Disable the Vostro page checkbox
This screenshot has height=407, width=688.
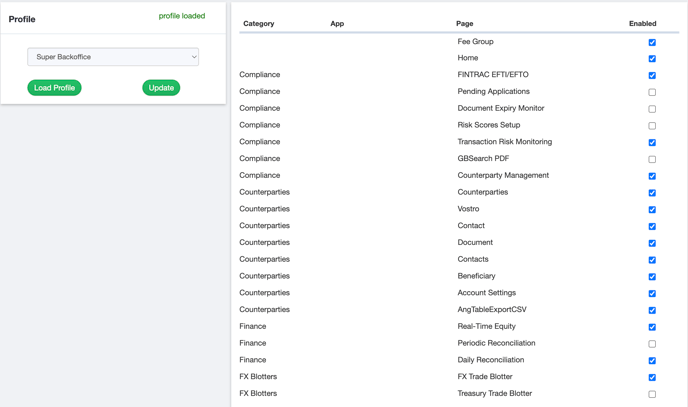pyautogui.click(x=652, y=210)
